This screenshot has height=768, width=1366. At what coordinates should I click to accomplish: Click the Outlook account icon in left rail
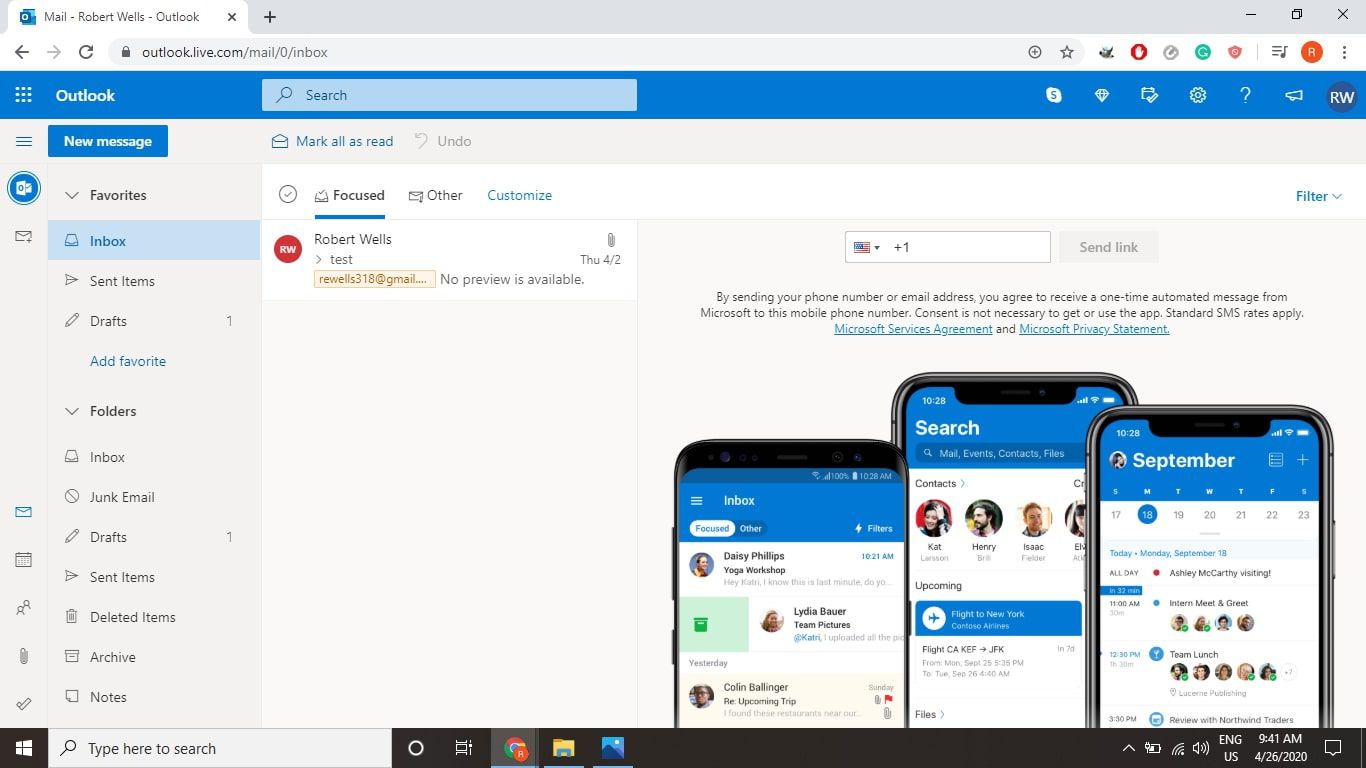pos(24,188)
